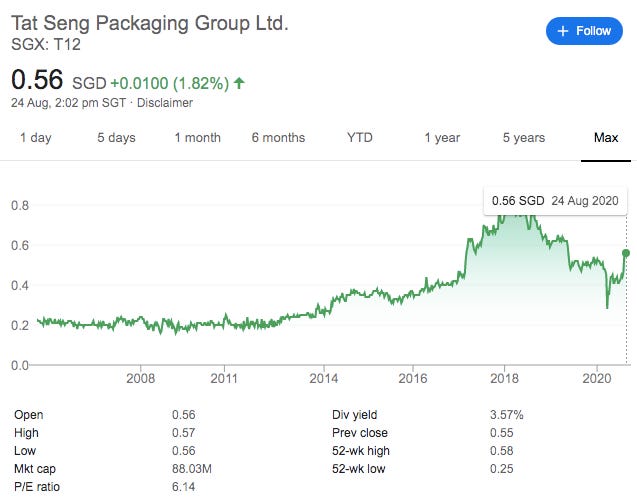Click the SGX: T12 ticker text

click(x=46, y=45)
